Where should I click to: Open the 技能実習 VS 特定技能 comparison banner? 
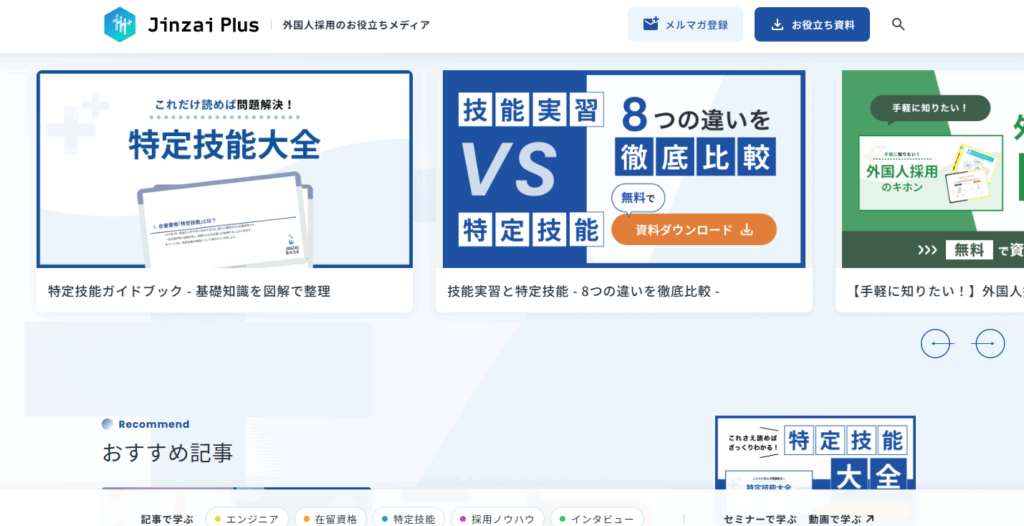pyautogui.click(x=623, y=169)
